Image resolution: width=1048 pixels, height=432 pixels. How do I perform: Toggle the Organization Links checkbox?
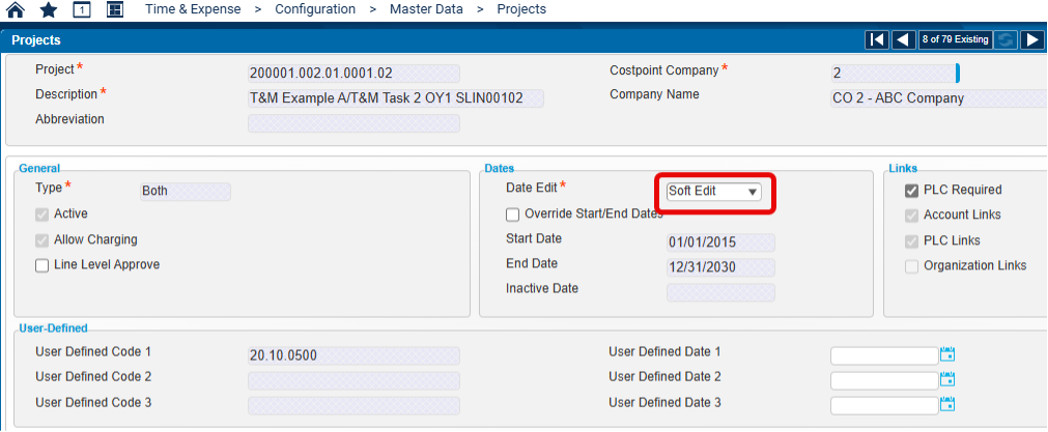(912, 266)
